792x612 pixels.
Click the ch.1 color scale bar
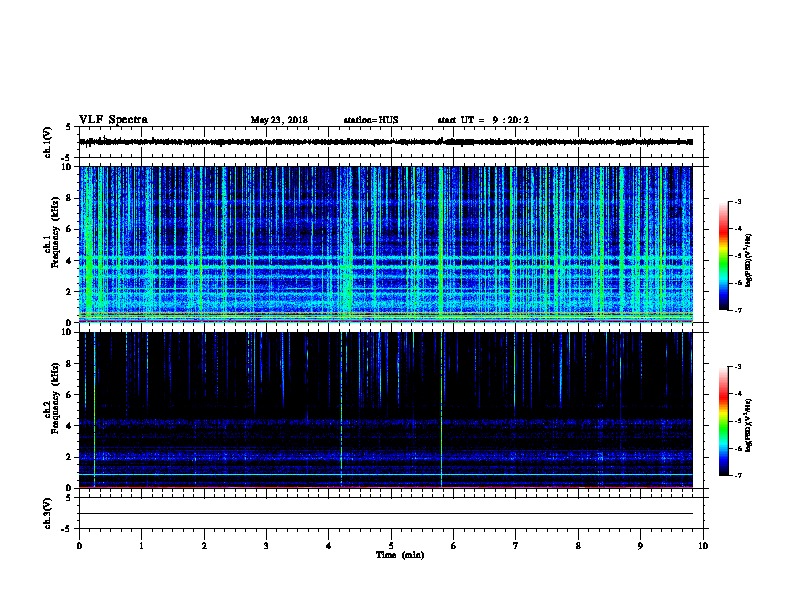pyautogui.click(x=724, y=256)
